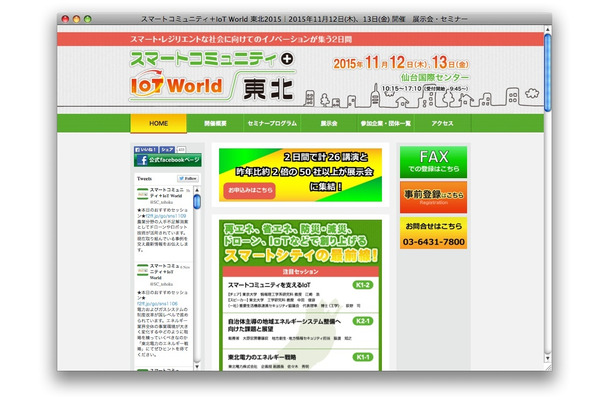Click the page scrollbar up arrow
The width and height of the screenshot is (610, 400).
click(547, 30)
